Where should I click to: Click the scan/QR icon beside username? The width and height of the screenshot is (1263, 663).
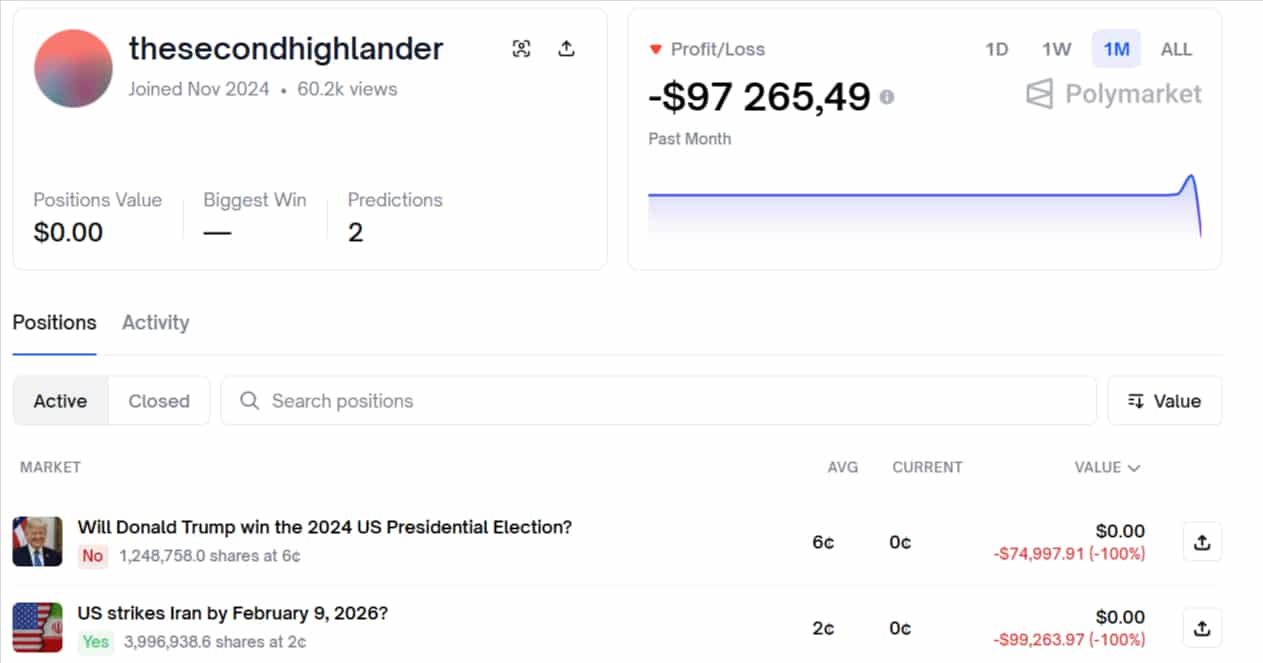(521, 49)
